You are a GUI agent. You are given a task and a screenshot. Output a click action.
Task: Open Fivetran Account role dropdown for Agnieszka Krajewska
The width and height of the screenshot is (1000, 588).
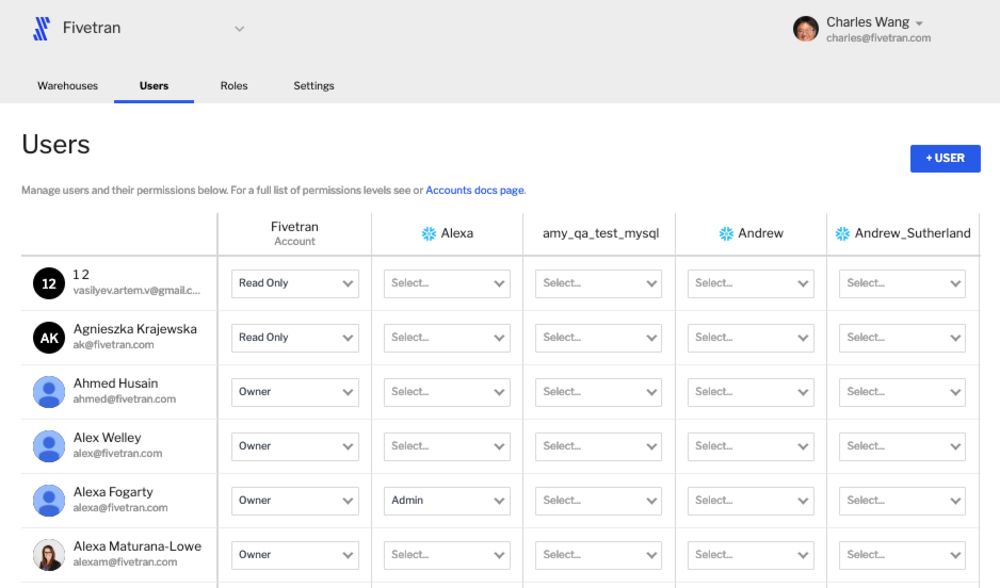coord(295,337)
